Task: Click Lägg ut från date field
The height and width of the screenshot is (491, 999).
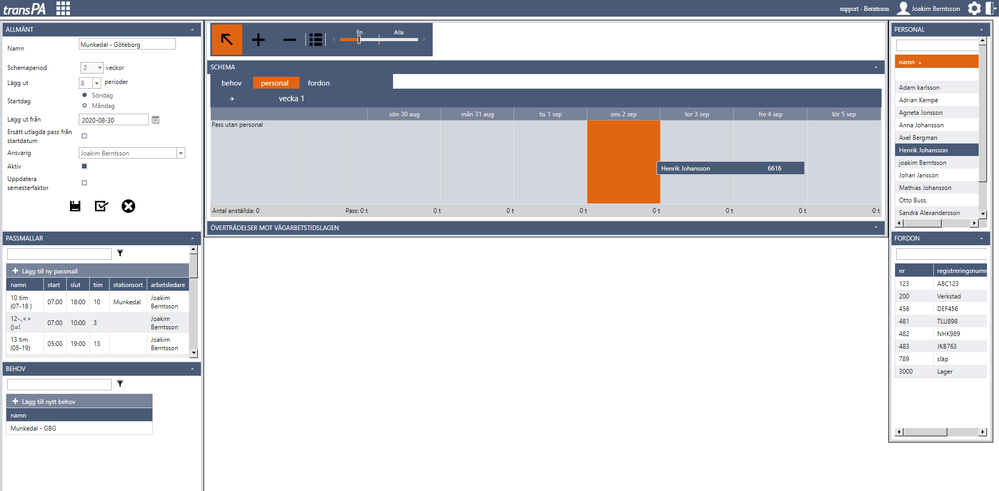Action: click(113, 120)
